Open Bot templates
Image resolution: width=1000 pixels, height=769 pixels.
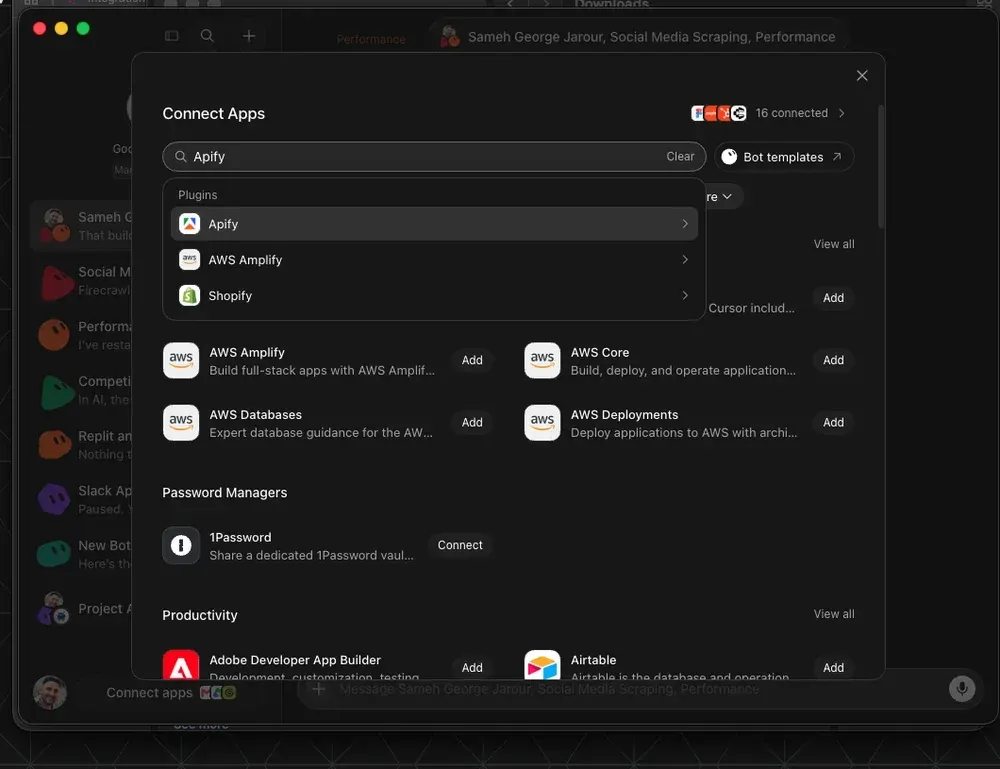pos(783,157)
